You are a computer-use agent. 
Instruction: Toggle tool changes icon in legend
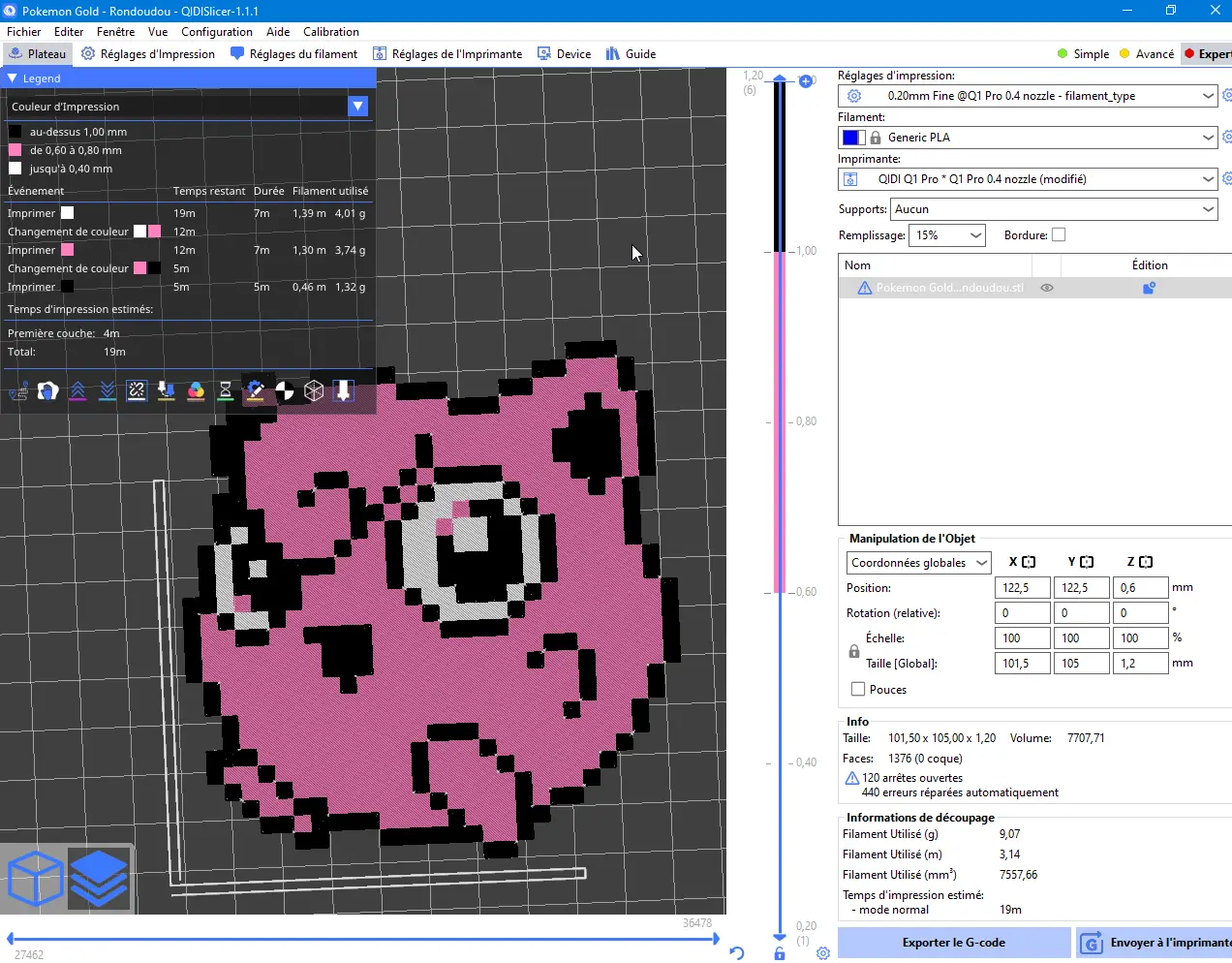pos(167,390)
